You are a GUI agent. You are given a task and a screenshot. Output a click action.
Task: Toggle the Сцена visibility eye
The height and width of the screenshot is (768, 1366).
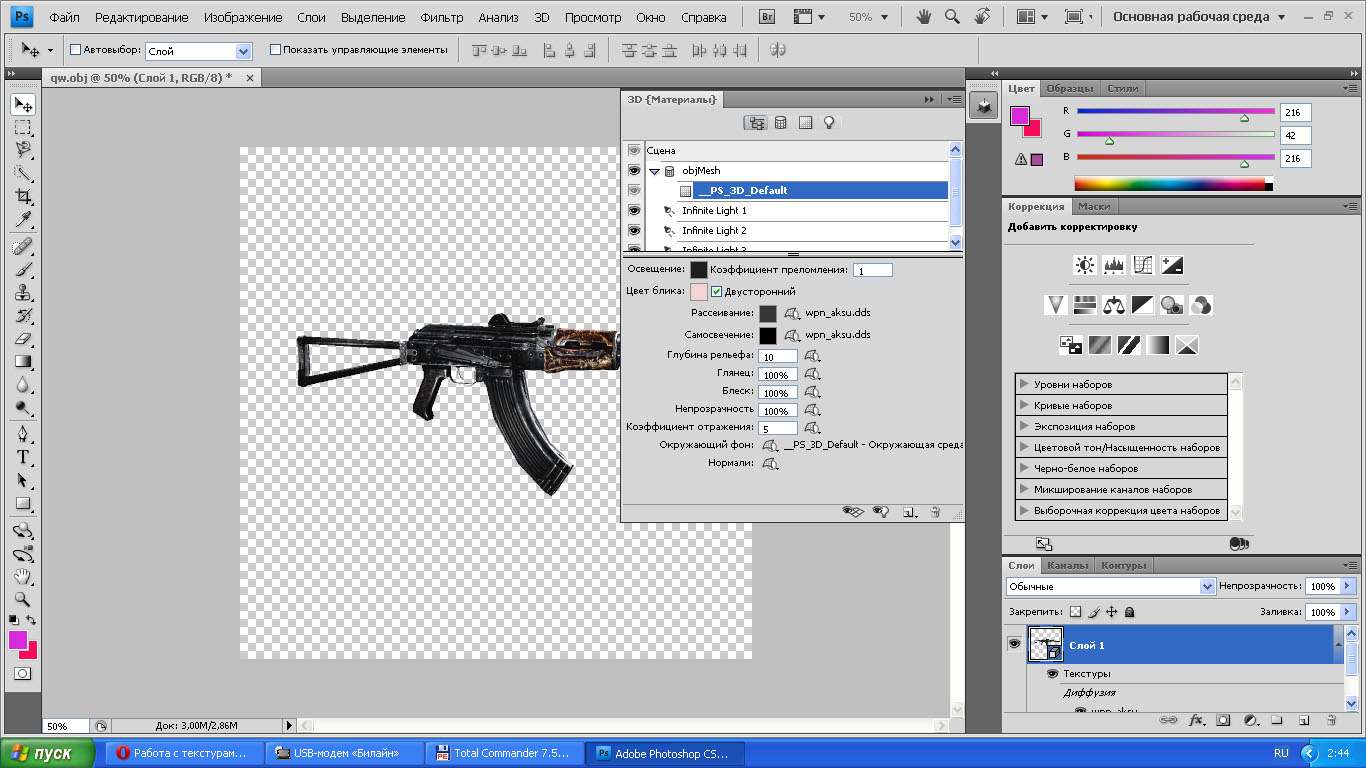[x=633, y=150]
